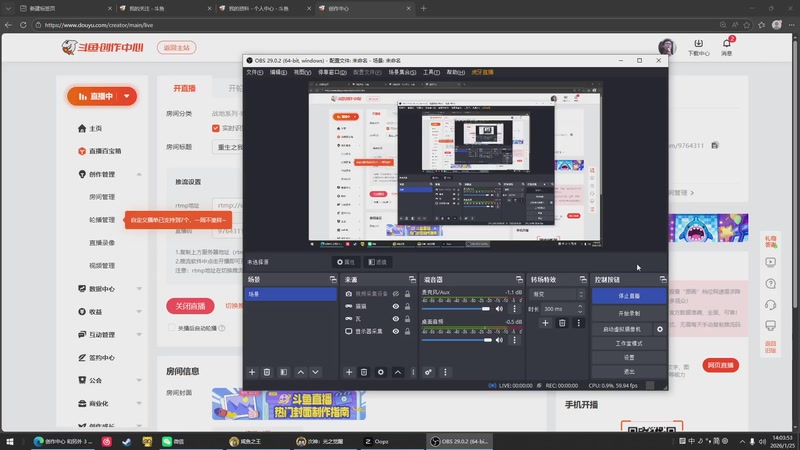Expand the 互动管理 sidebar section
800x450 pixels.
coord(139,335)
